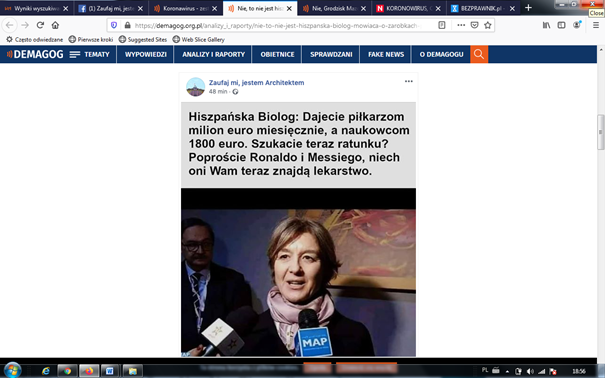Open Chrome from the taskbar

tap(67, 371)
